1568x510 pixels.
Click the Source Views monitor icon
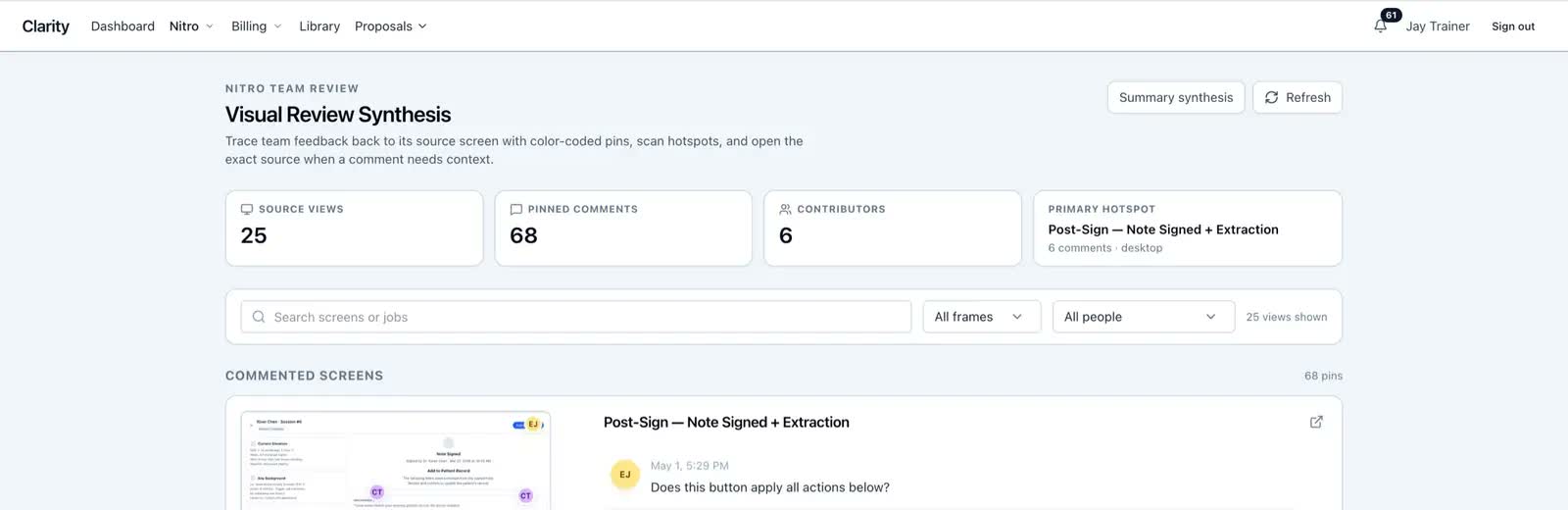247,209
